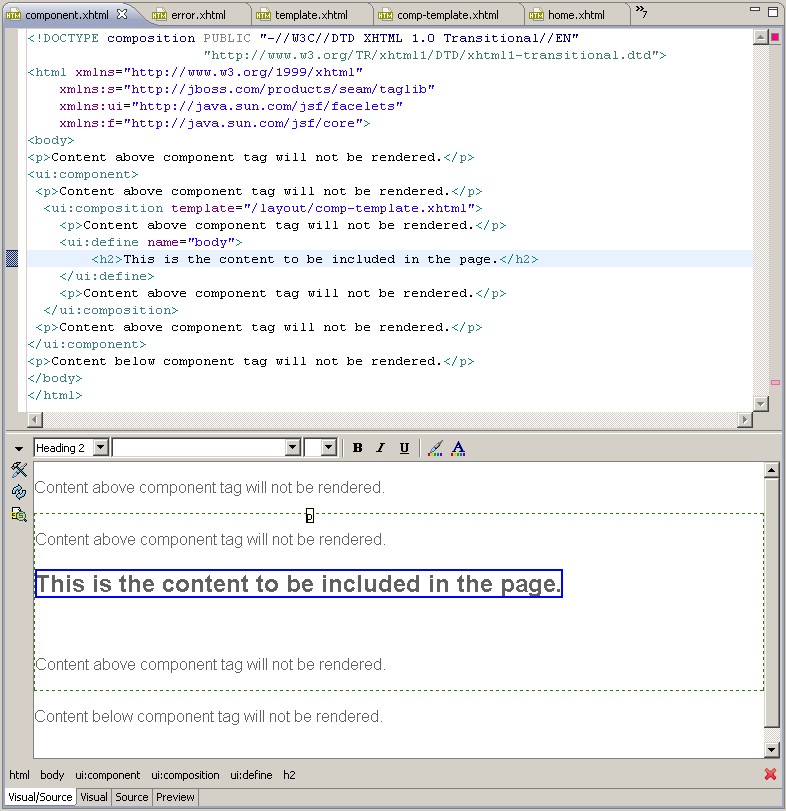Click the <ui:component> opening tag line
786x811 pixels.
[83, 174]
